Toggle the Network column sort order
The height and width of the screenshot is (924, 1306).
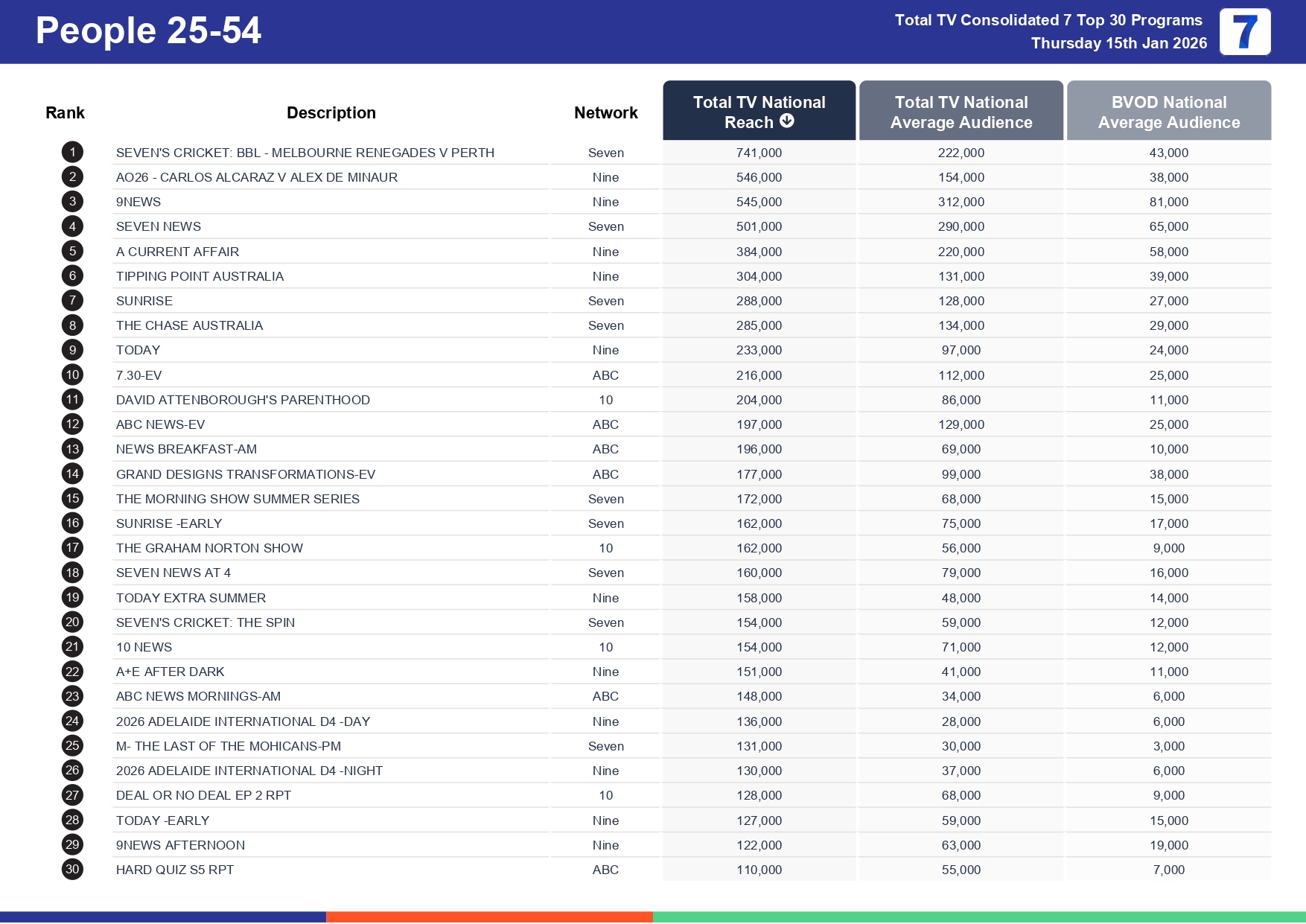[605, 112]
